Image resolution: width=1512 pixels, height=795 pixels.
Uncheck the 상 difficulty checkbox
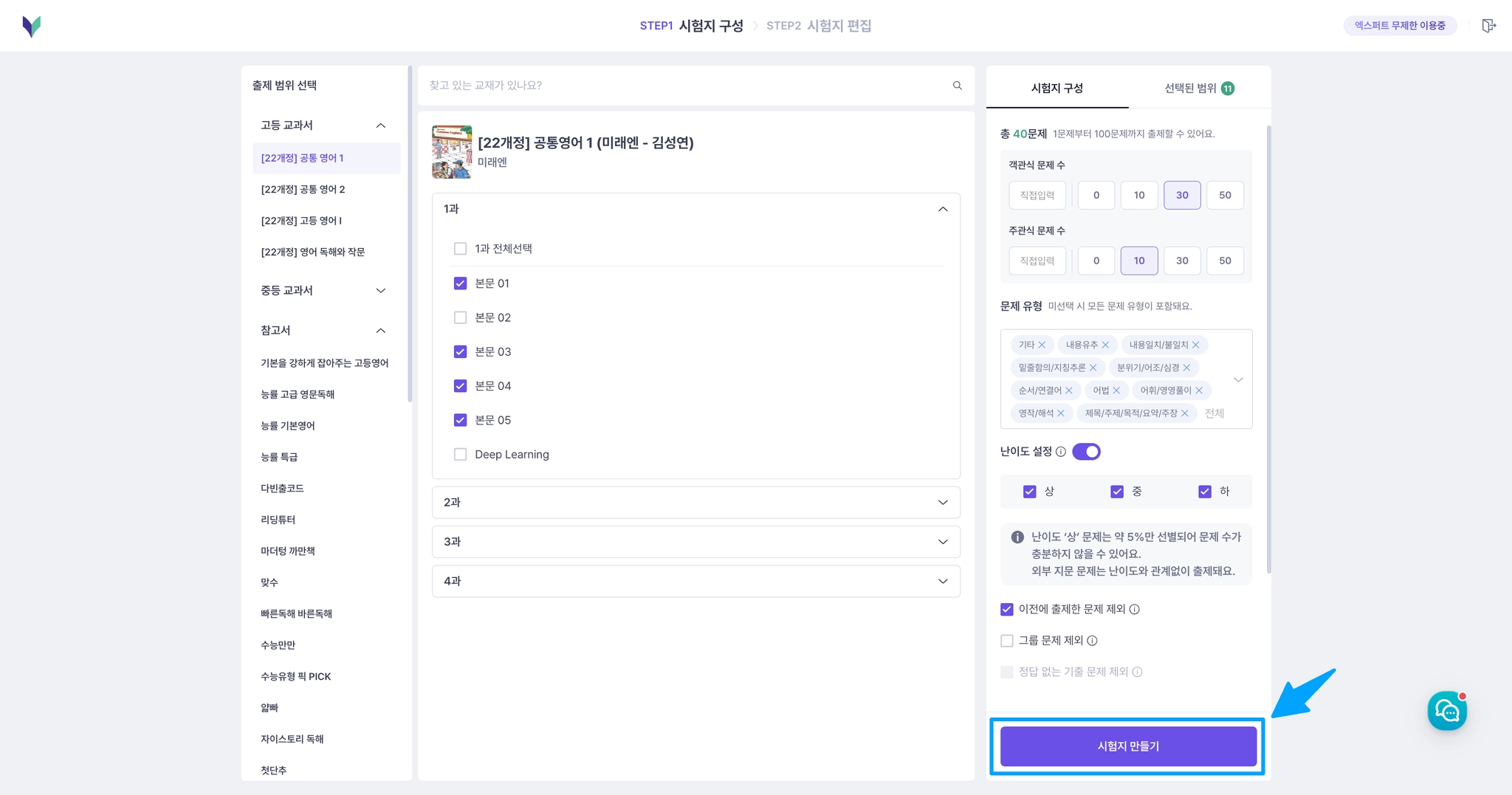pyautogui.click(x=1029, y=492)
